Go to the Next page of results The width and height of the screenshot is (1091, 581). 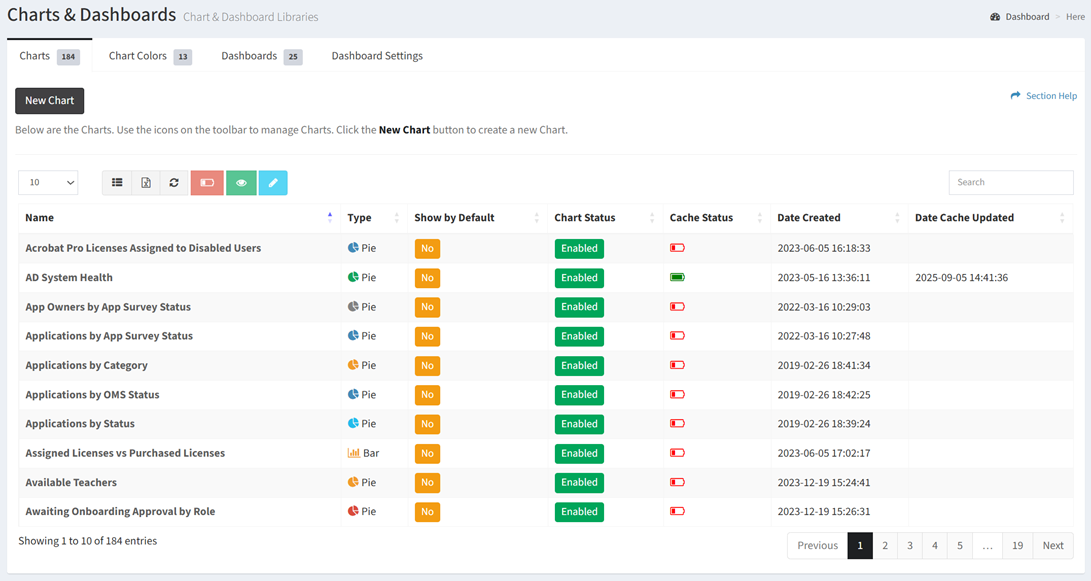pos(1053,546)
